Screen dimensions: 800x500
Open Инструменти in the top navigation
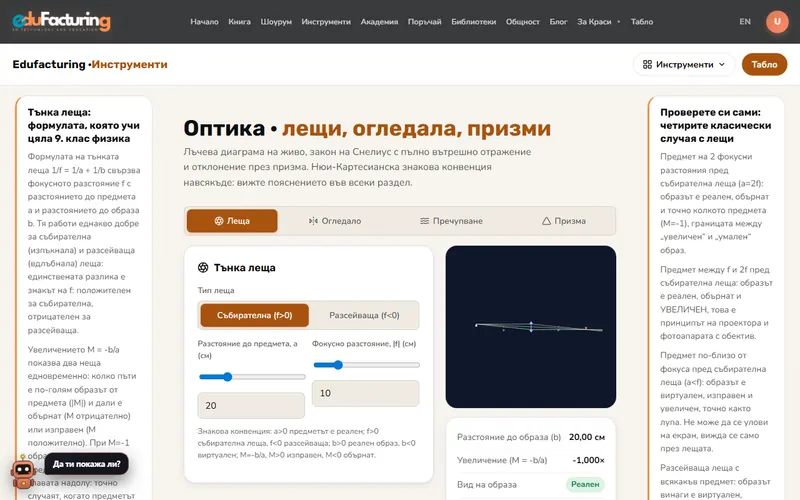(326, 21)
